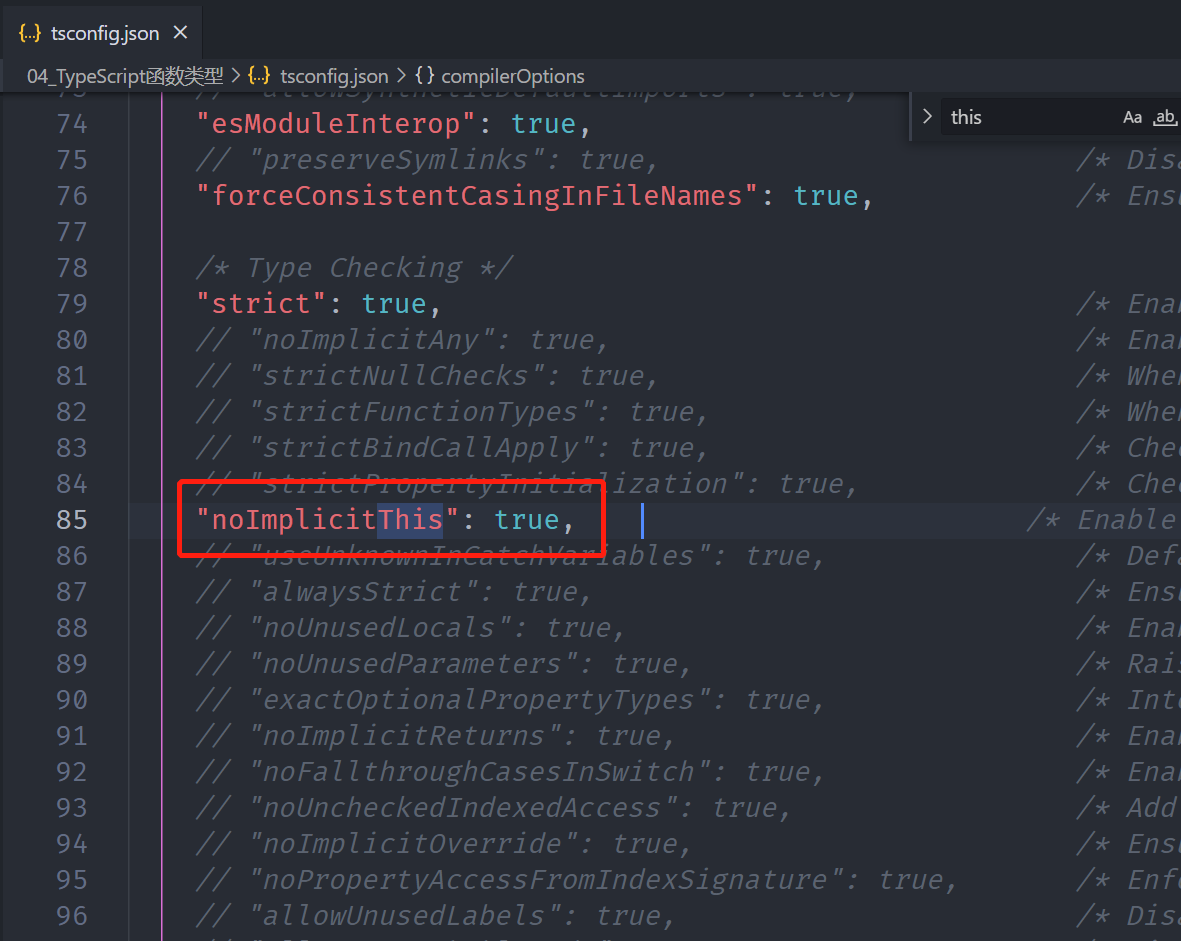
Task: Expand the replace field in find widget
Action: [927, 117]
